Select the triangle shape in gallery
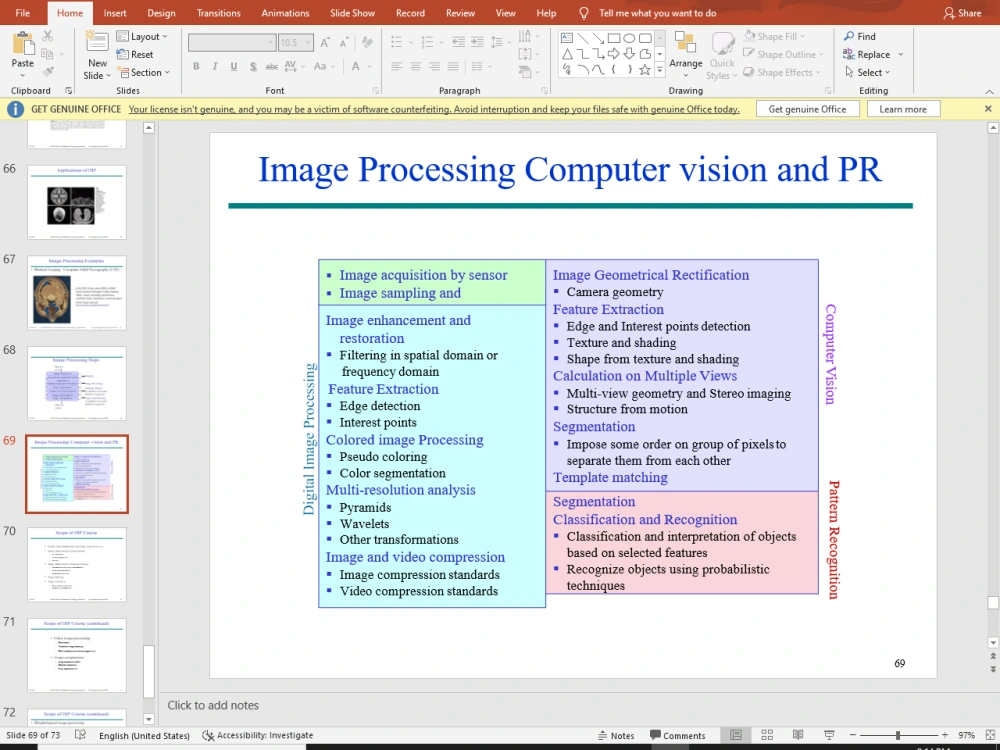1000x750 pixels. pos(566,54)
